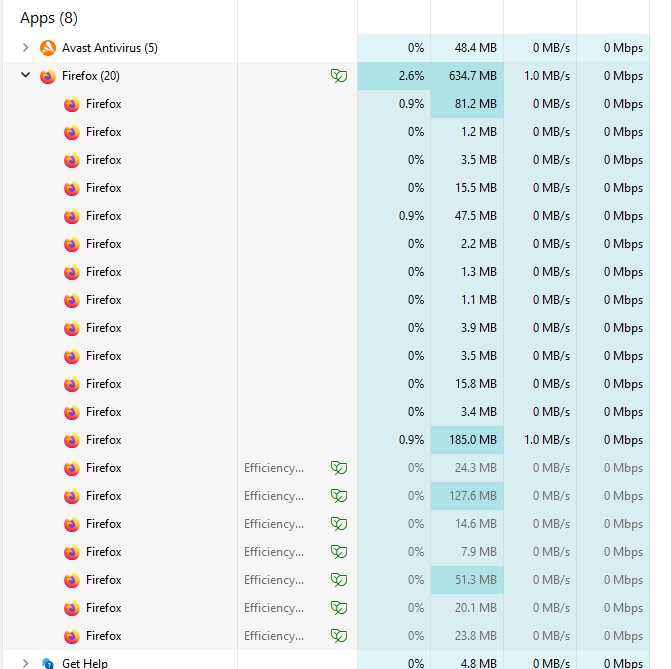This screenshot has height=669, width=671.
Task: Collapse the Firefox (20) process group
Action: [25, 76]
